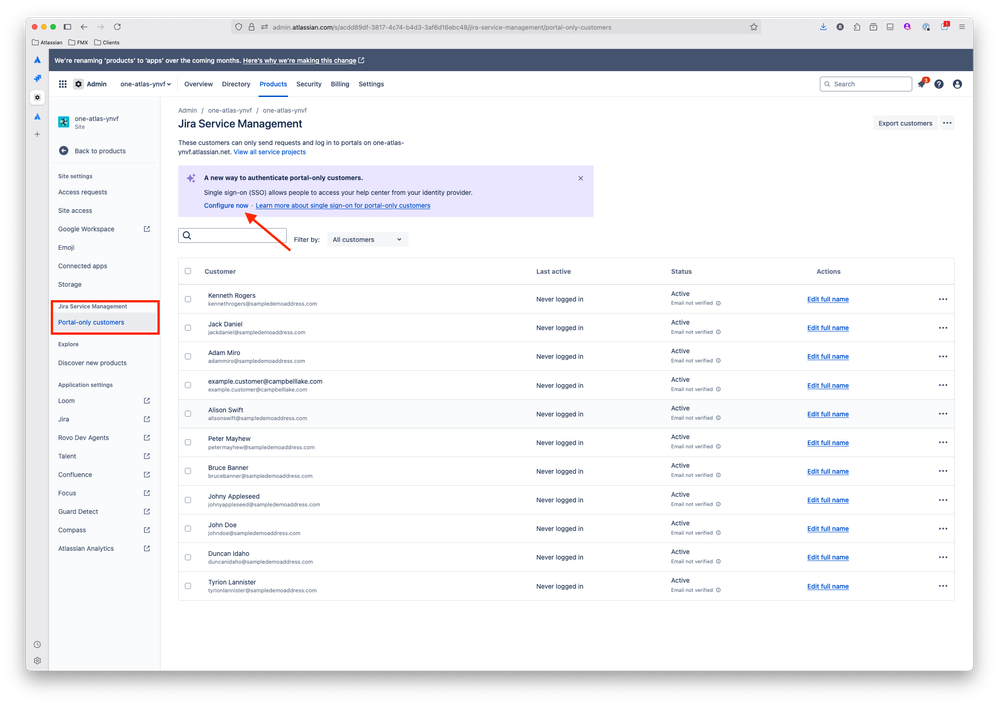This screenshot has width=999, height=705.
Task: Open the one-atlas-ynvf site avatar icon
Action: 64,122
